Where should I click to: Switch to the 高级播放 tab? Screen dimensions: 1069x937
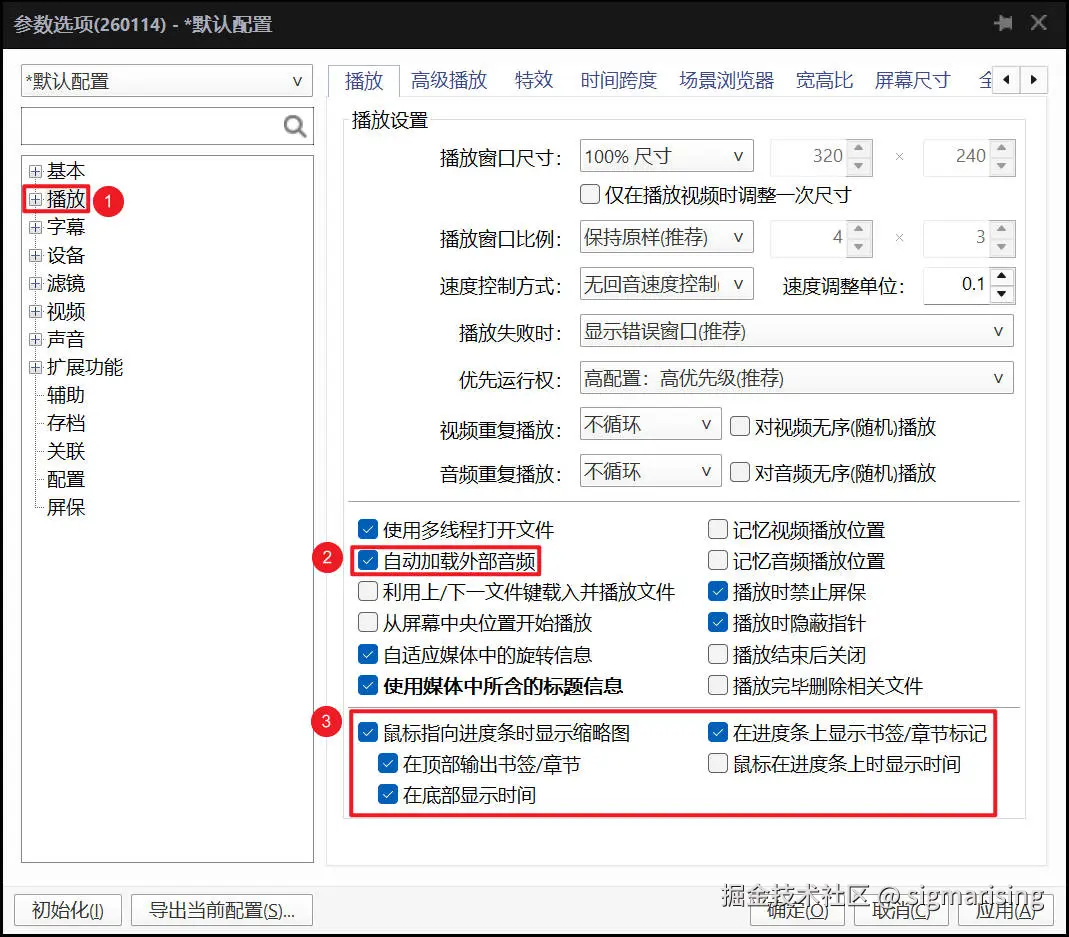coord(448,80)
